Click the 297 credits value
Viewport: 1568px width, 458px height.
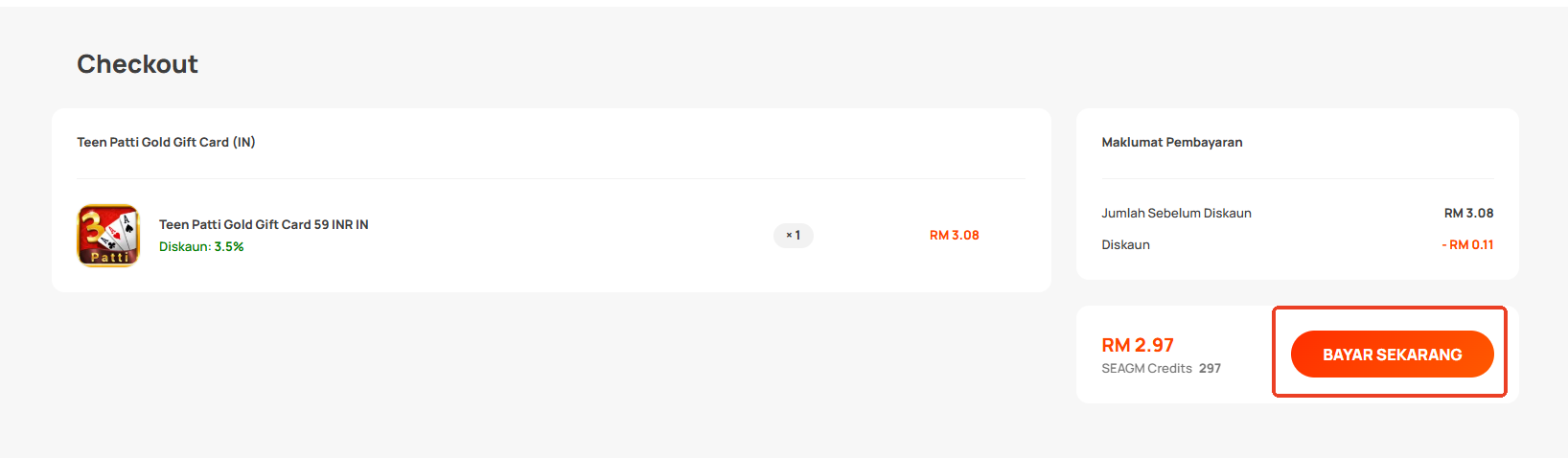[1210, 368]
